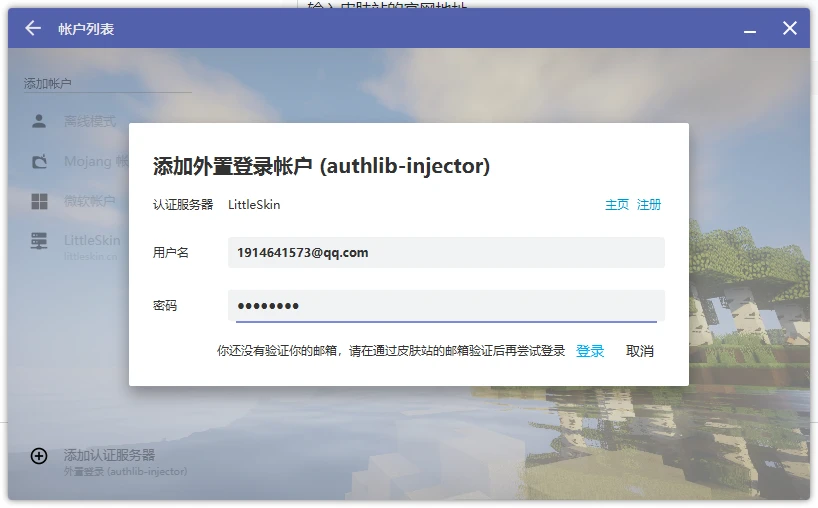Close the launcher window
The height and width of the screenshot is (508, 818).
coord(789,28)
